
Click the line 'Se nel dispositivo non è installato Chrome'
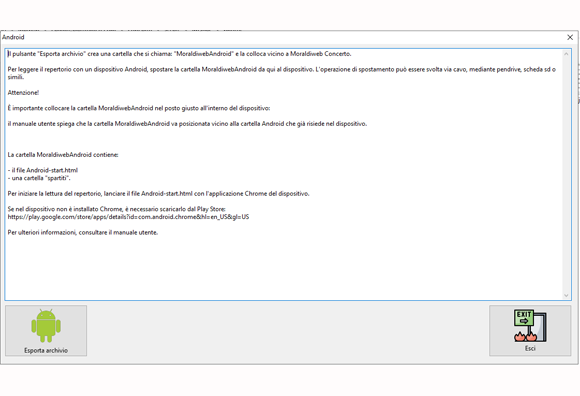[117, 209]
